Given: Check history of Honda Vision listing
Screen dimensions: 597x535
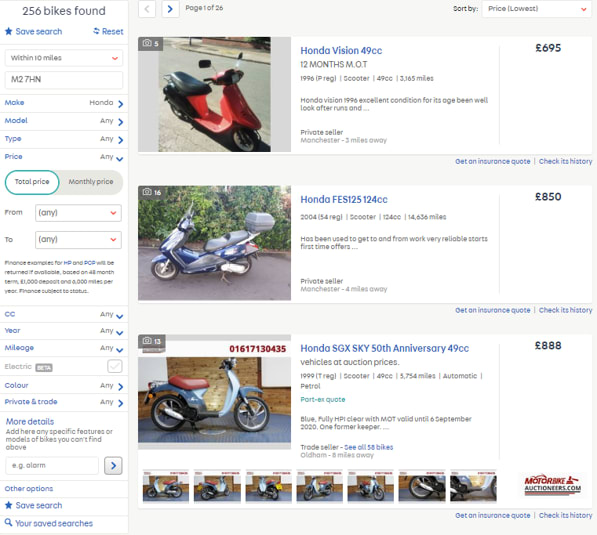Looking at the screenshot, I should 565,161.
